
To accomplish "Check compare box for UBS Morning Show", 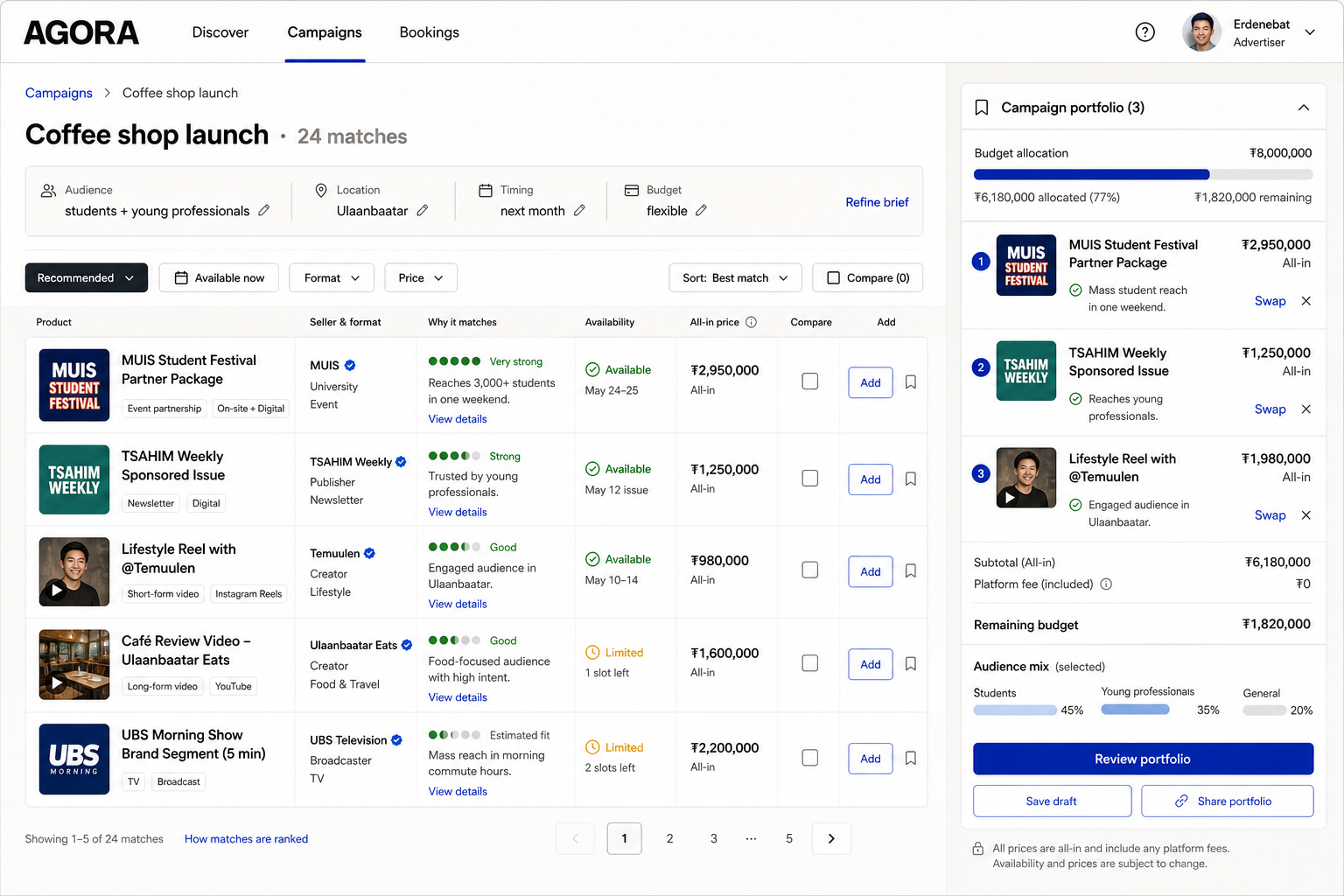I will coord(810,758).
